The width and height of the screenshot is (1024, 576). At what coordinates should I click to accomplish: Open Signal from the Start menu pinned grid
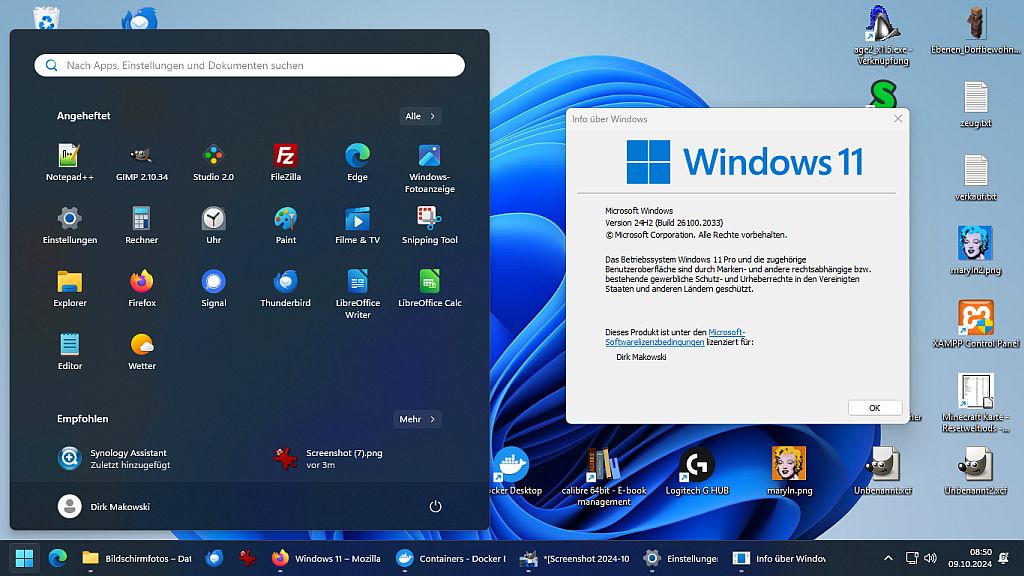[214, 288]
